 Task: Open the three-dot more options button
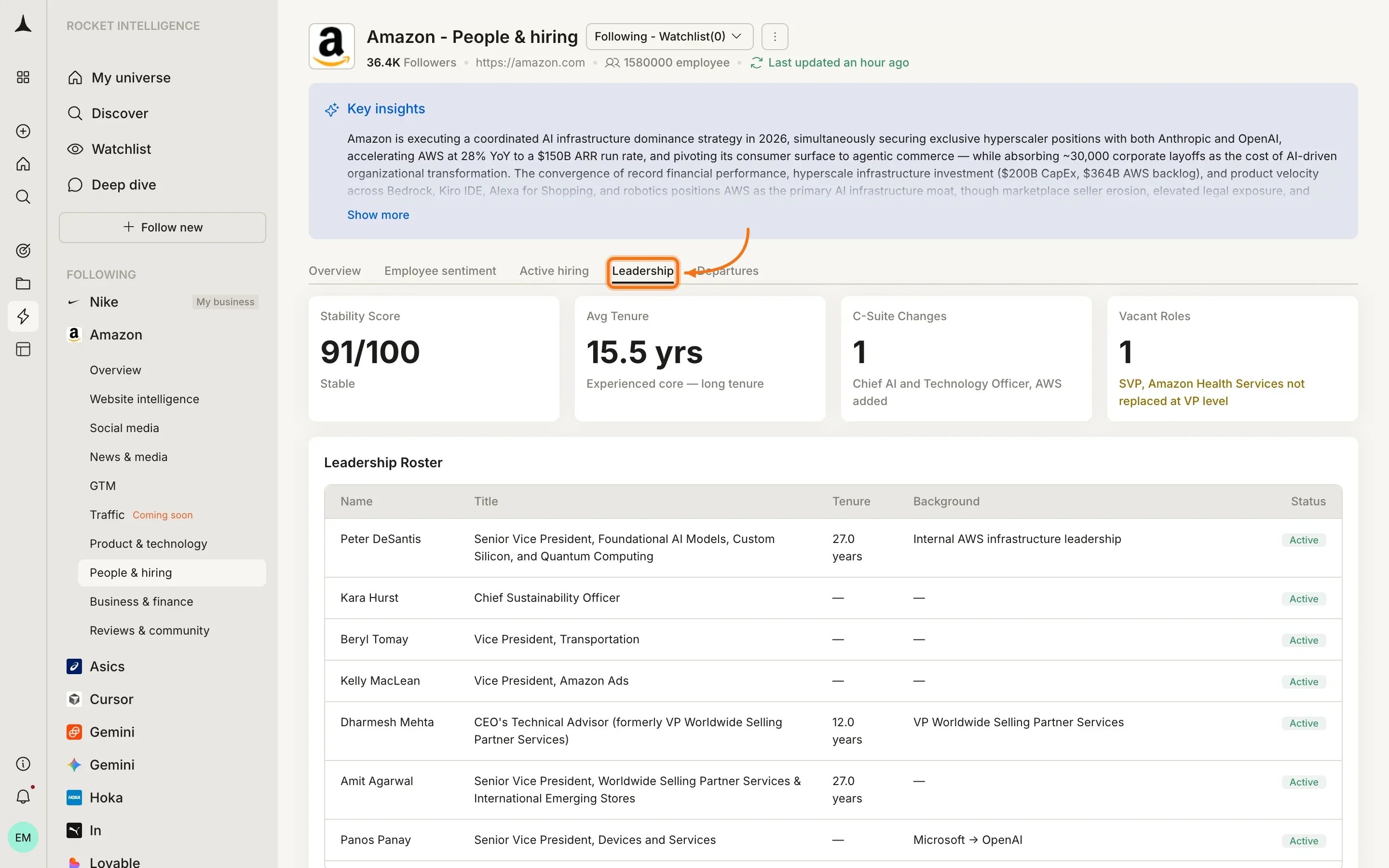pos(775,37)
